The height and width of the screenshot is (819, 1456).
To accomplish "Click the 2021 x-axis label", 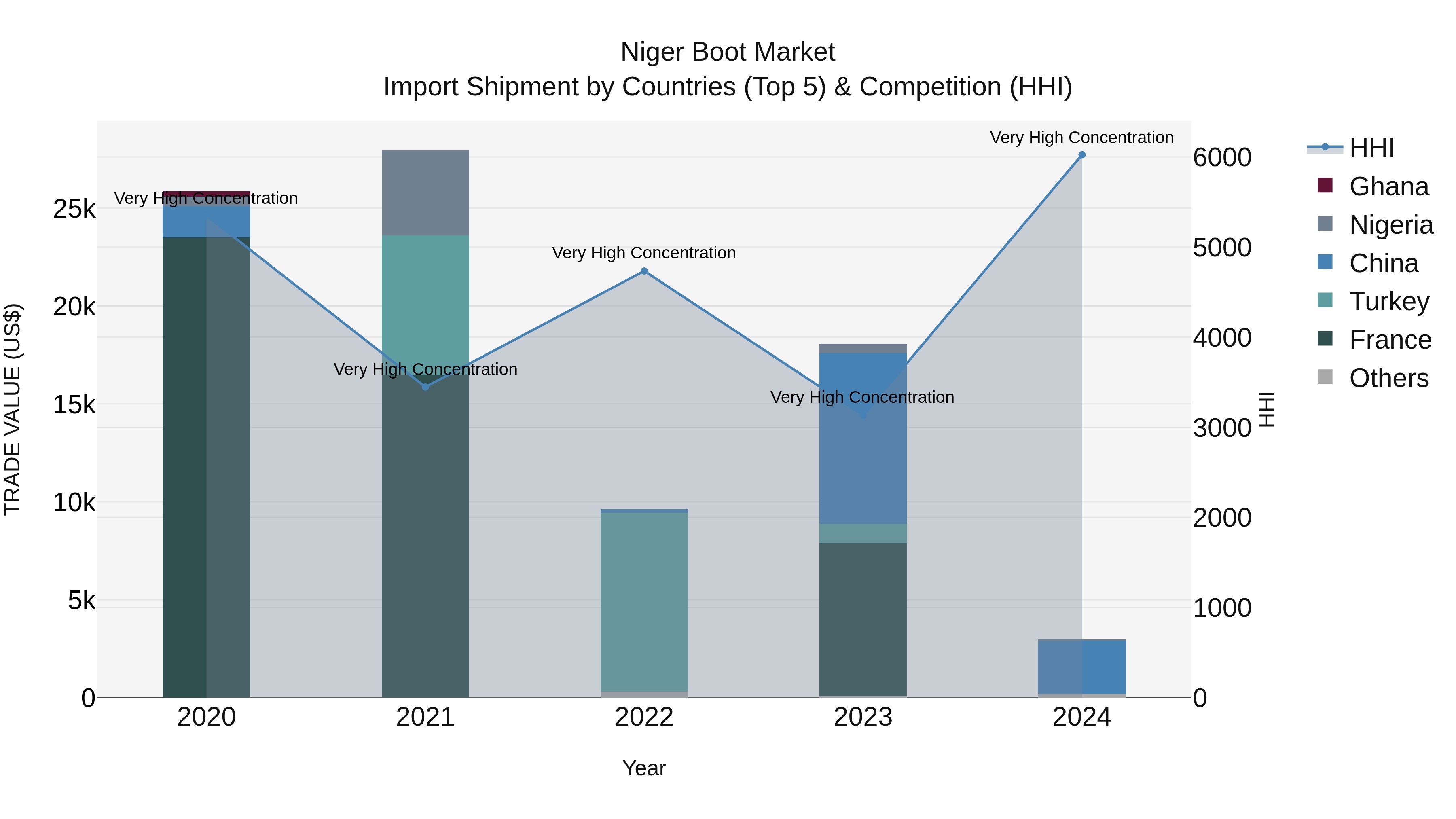I will pos(425,717).
